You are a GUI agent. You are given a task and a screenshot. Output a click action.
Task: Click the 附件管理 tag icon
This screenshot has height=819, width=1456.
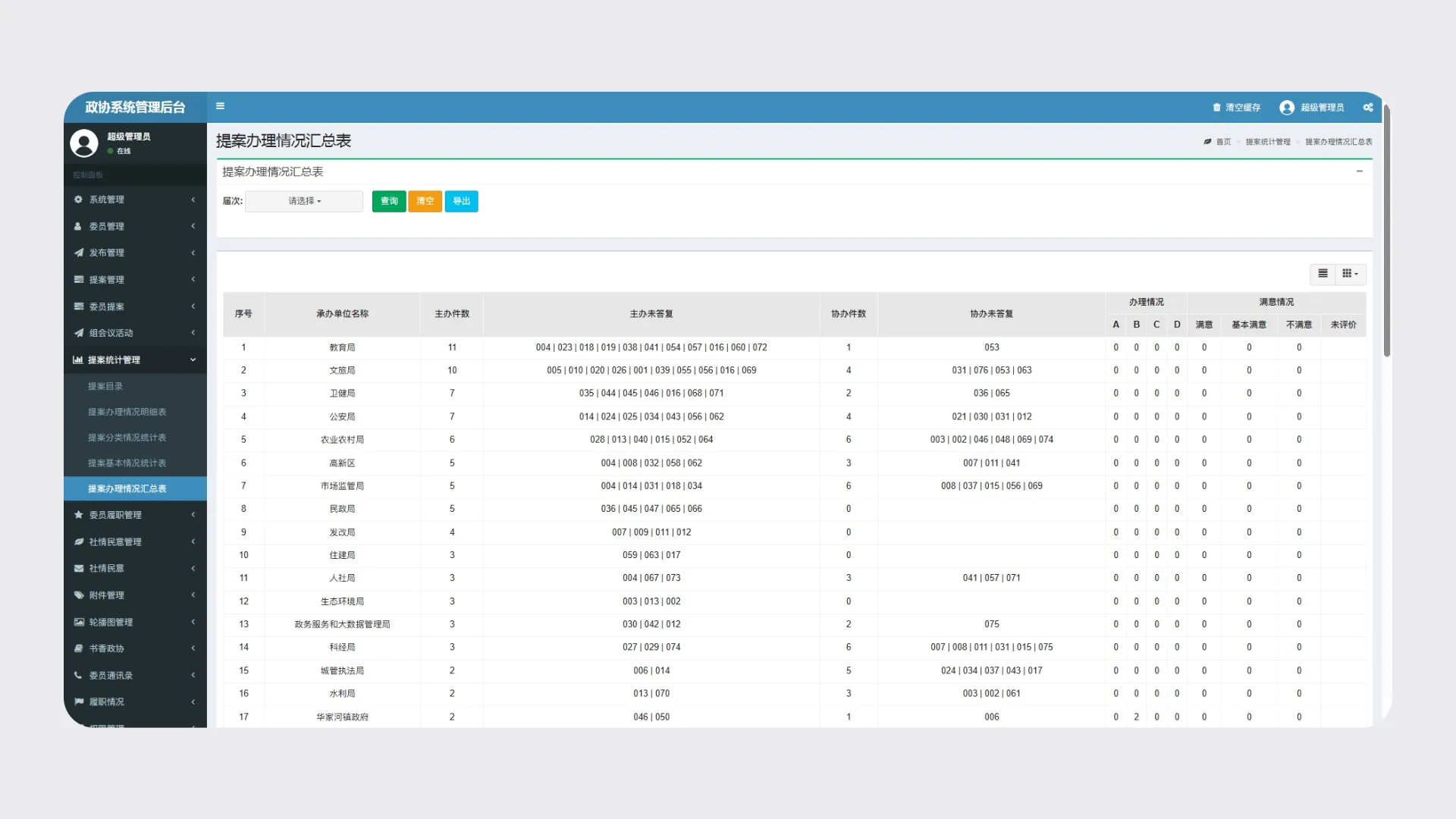[x=78, y=595]
